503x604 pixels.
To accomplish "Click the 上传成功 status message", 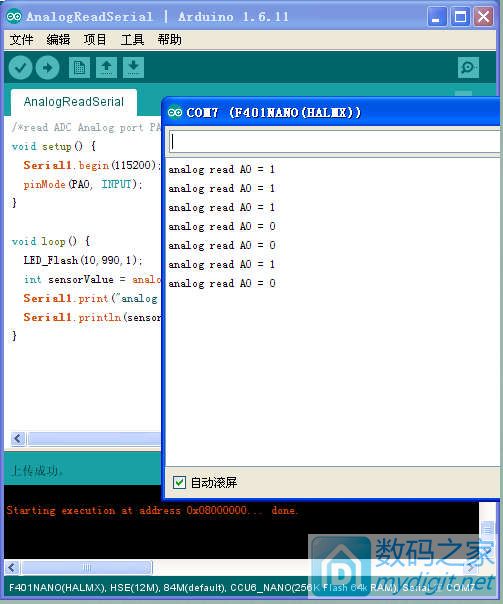I will pos(37,471).
